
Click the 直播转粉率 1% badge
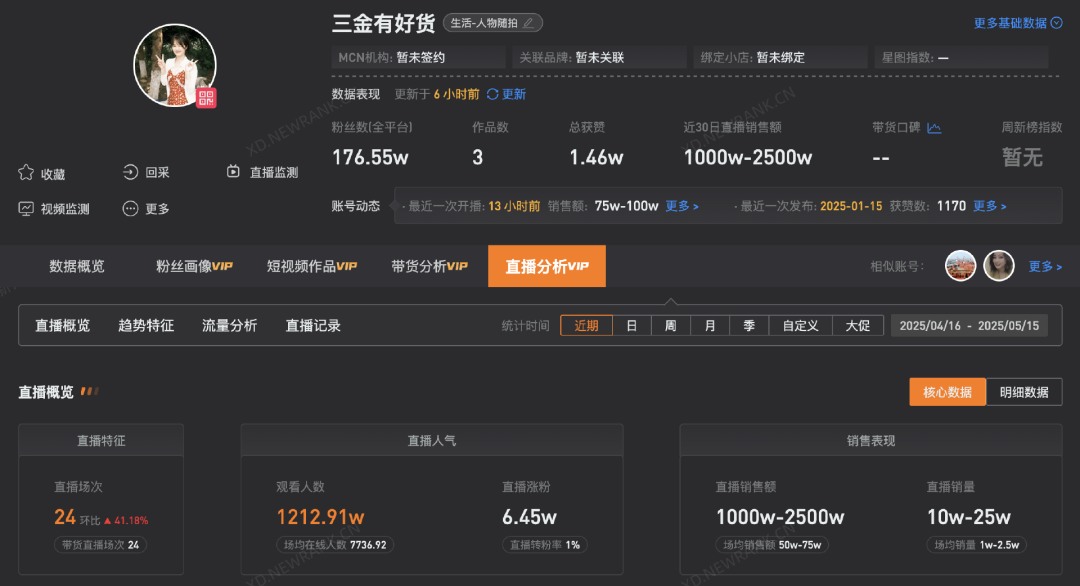[x=544, y=545]
